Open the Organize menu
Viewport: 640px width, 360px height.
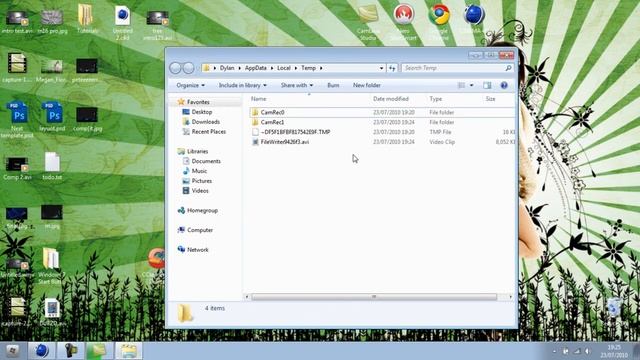pos(191,85)
